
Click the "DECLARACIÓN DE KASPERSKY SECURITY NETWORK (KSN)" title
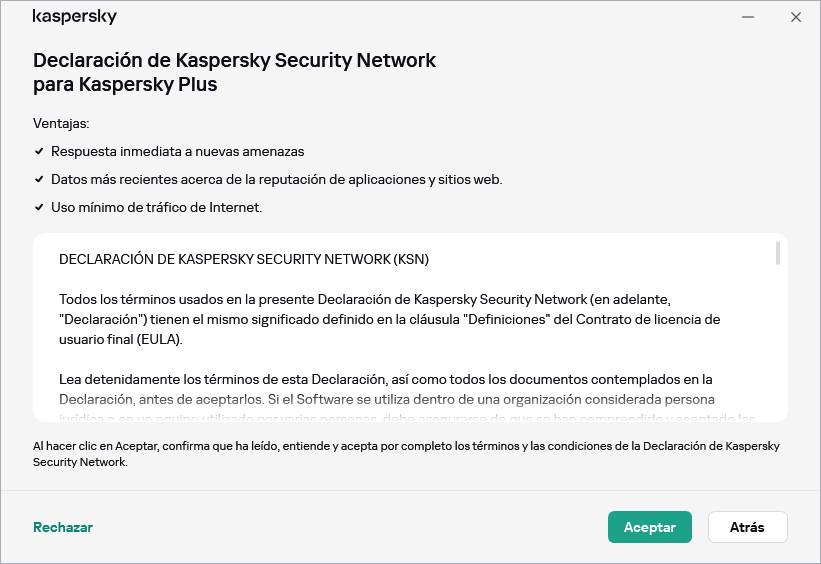[x=244, y=259]
